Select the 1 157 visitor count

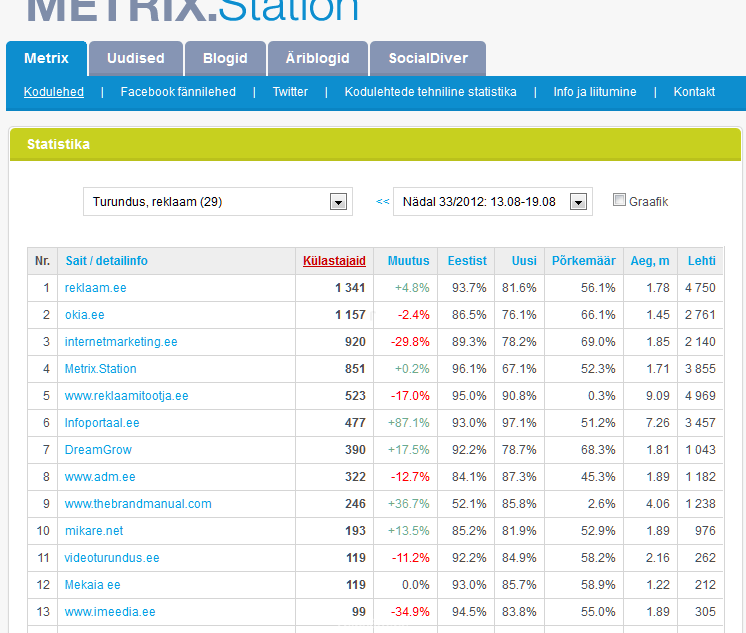pyautogui.click(x=350, y=315)
